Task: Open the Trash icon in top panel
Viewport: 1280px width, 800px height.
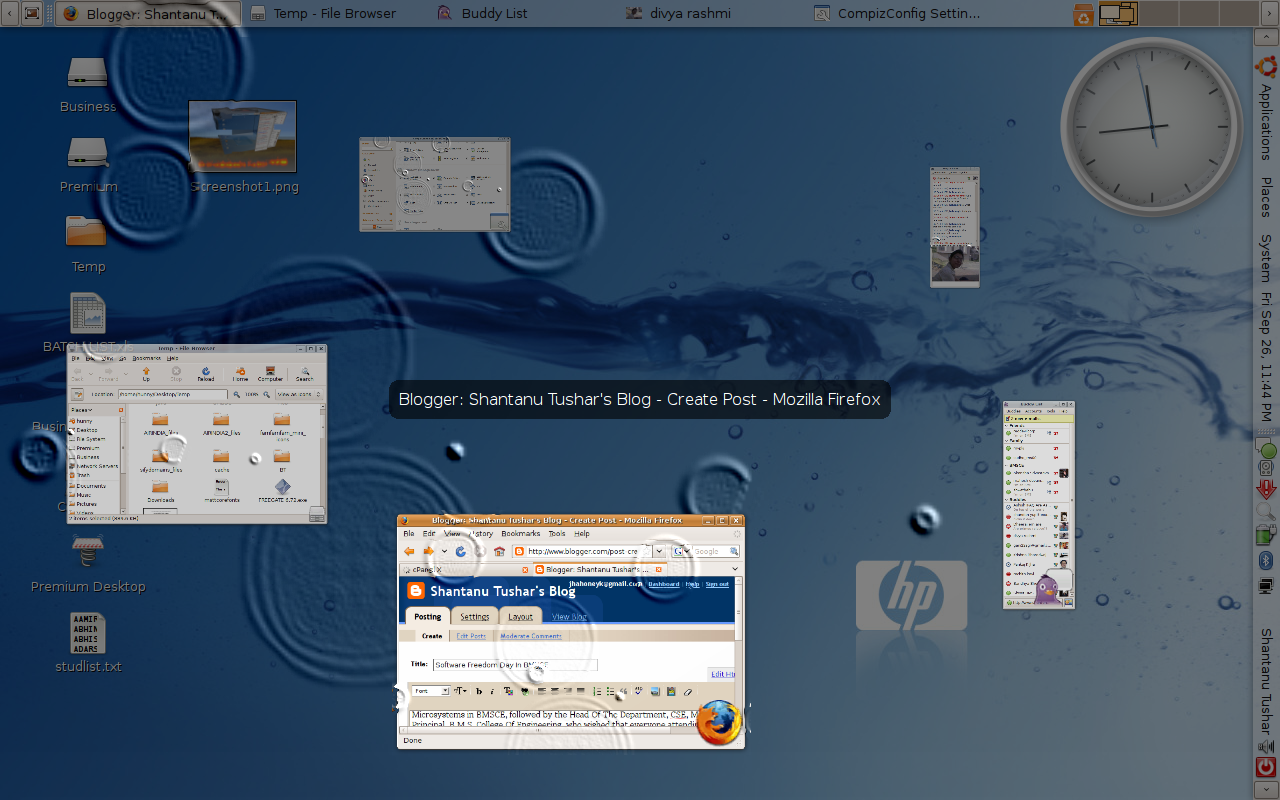Action: (x=1083, y=14)
